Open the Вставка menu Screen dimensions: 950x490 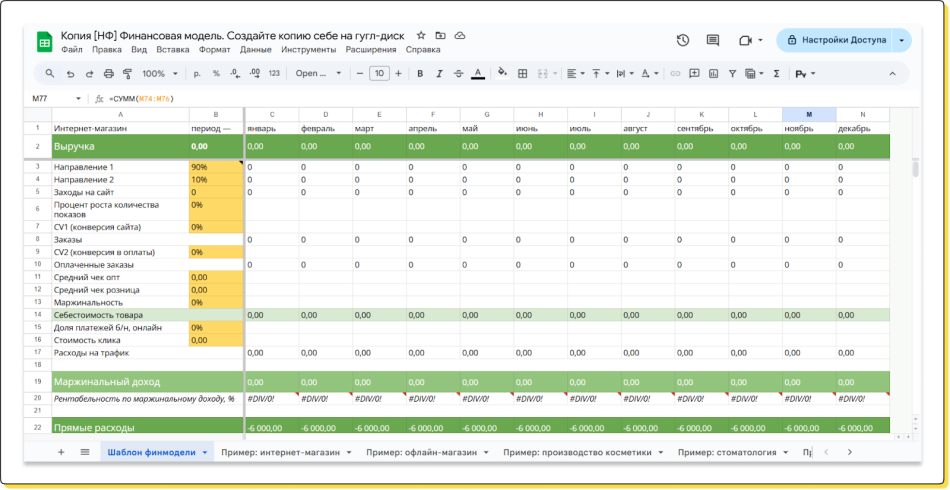pos(173,49)
